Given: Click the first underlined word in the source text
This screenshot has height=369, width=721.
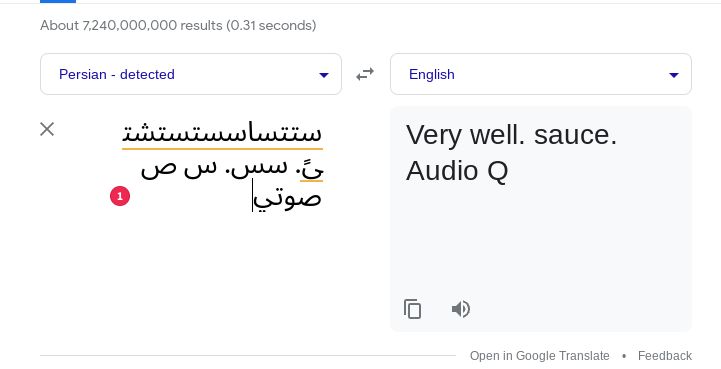Looking at the screenshot, I should 222,133.
